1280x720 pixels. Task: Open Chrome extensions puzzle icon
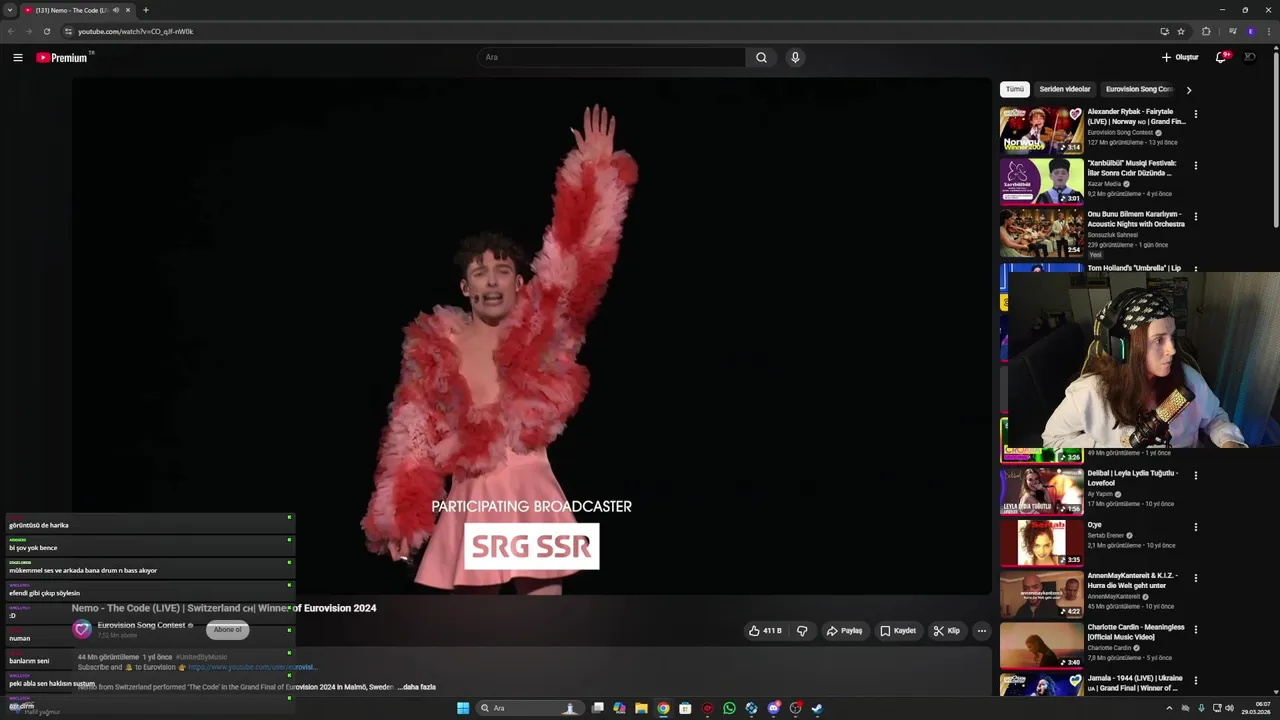[1206, 31]
